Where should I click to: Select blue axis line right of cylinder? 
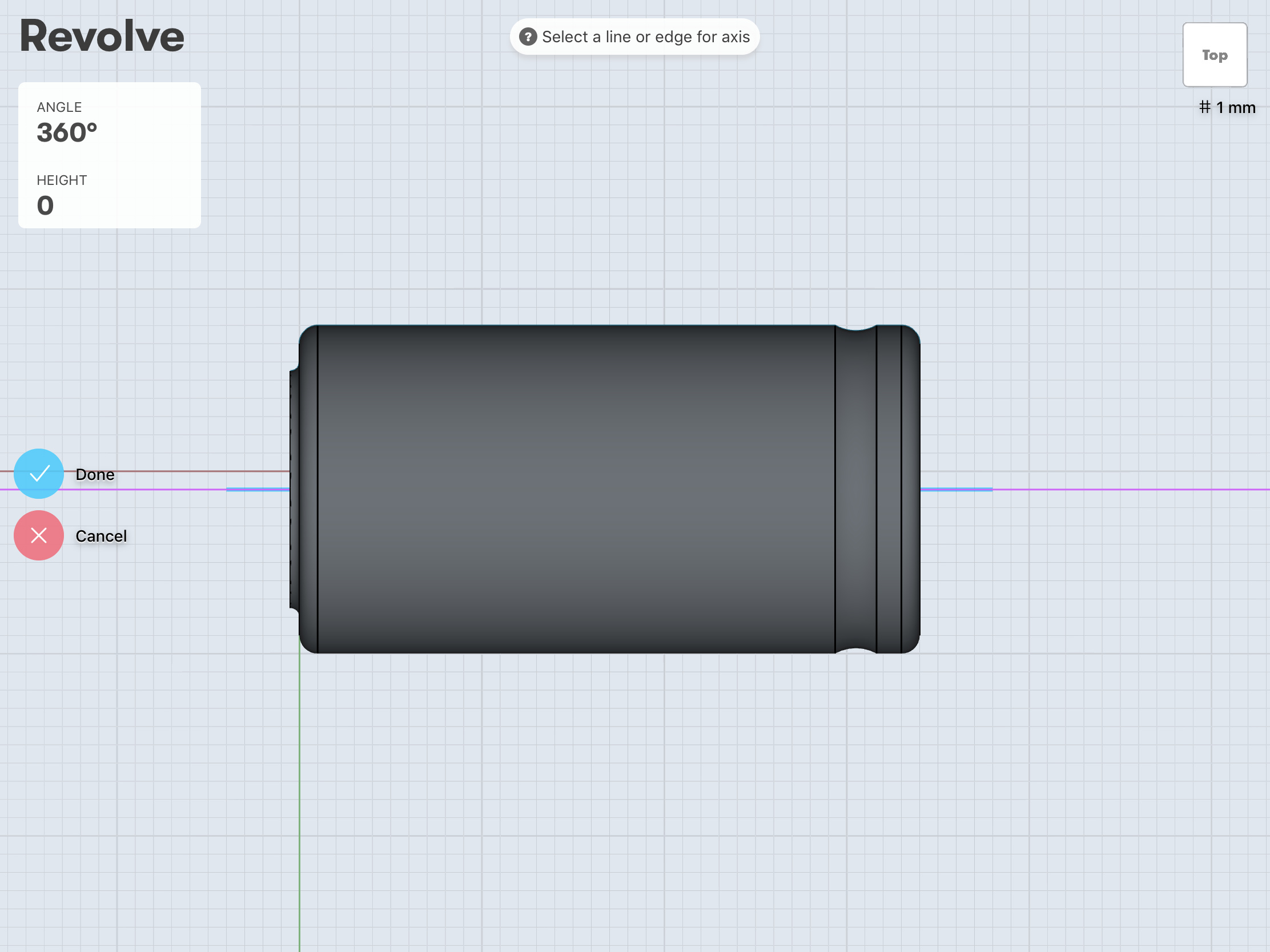point(956,490)
